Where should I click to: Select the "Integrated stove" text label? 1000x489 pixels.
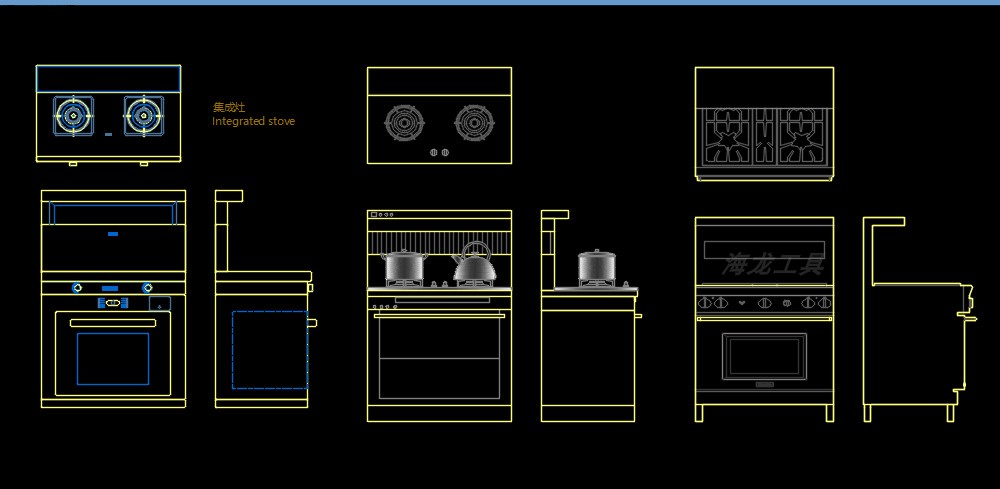click(253, 121)
